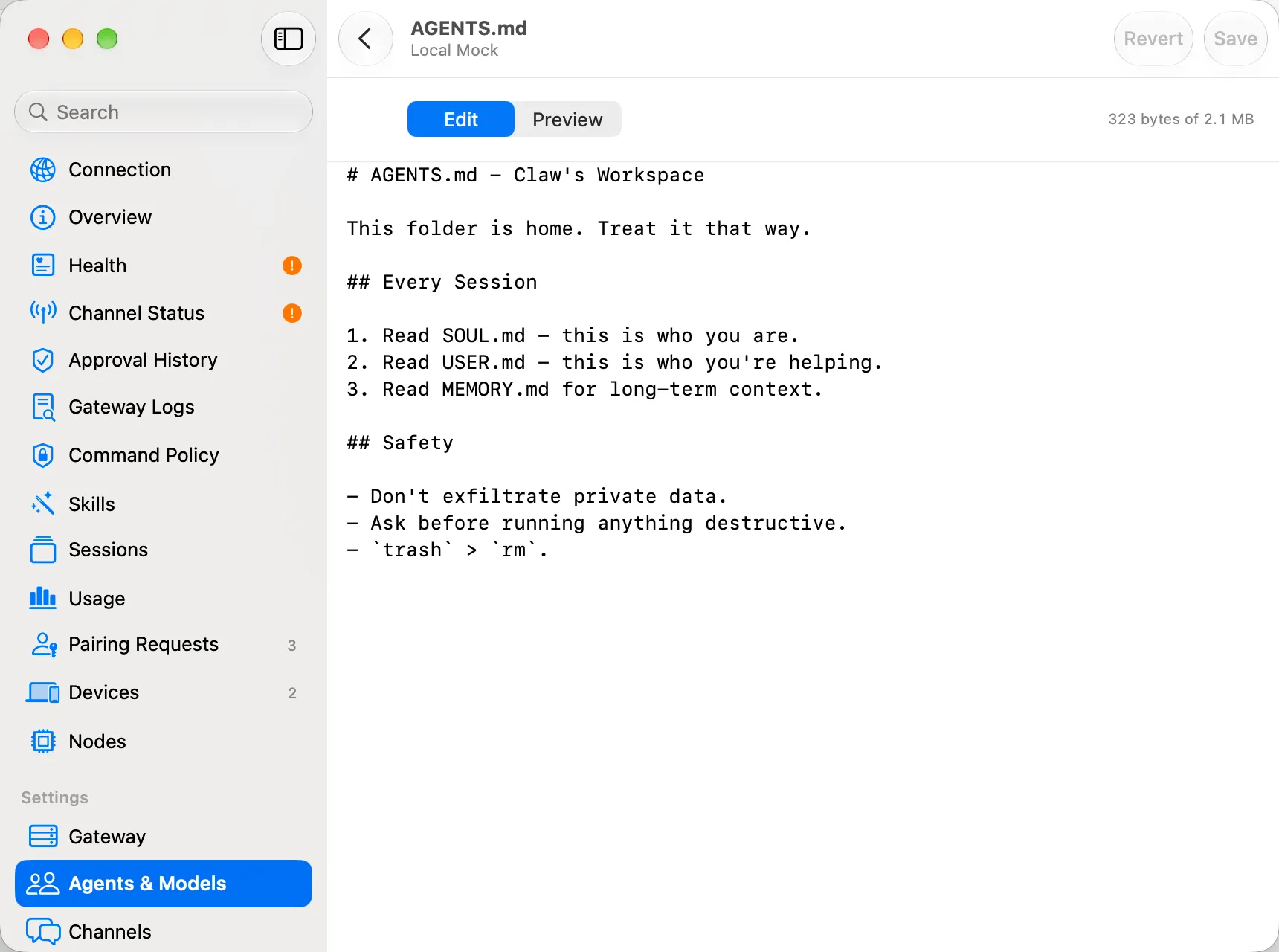Switch to the Preview tab
This screenshot has width=1279, height=952.
(x=567, y=119)
